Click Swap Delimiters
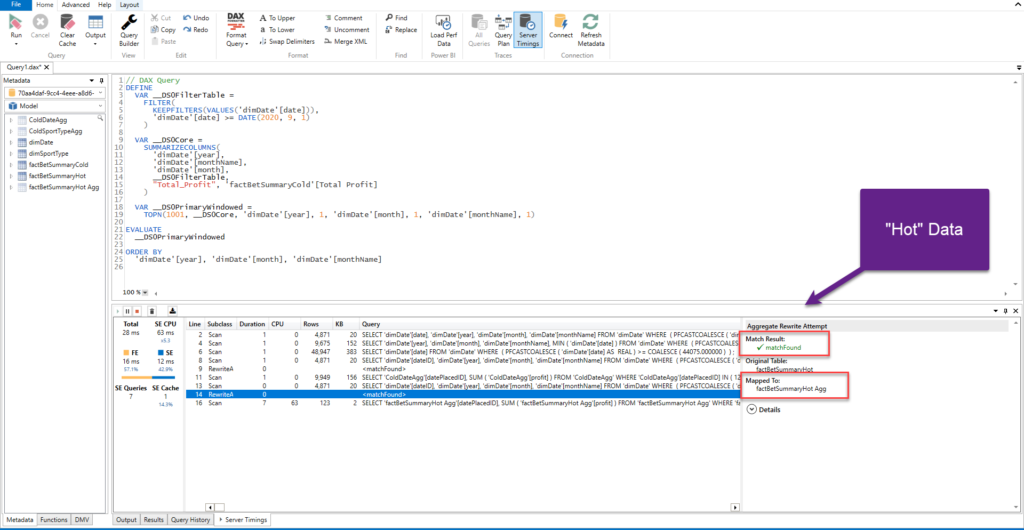The height and width of the screenshot is (530, 1024). [x=287, y=41]
